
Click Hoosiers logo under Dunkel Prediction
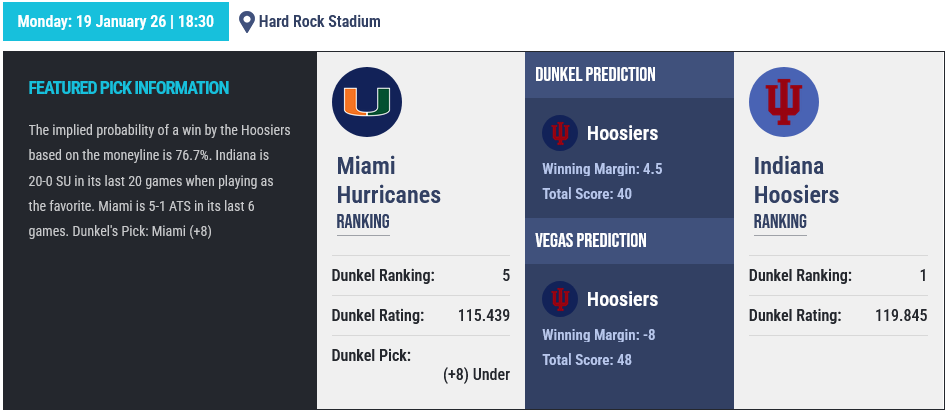click(x=560, y=133)
